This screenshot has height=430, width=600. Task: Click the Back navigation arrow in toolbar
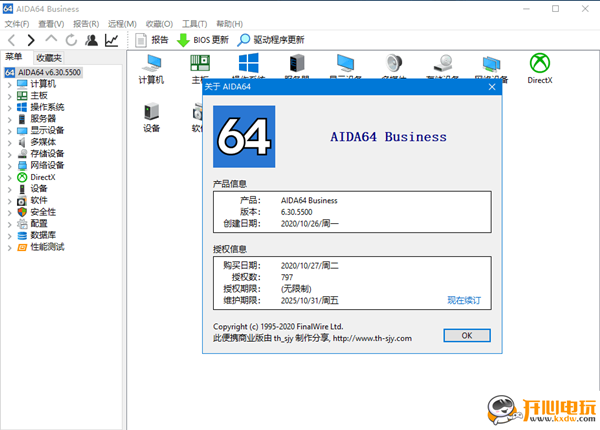point(11,40)
